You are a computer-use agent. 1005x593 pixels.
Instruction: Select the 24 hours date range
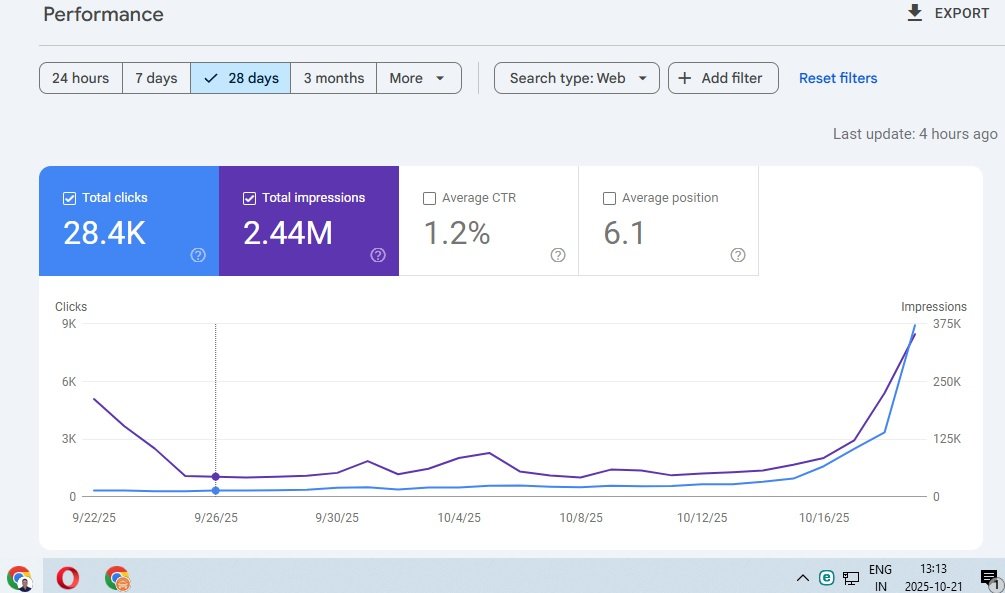tap(80, 78)
